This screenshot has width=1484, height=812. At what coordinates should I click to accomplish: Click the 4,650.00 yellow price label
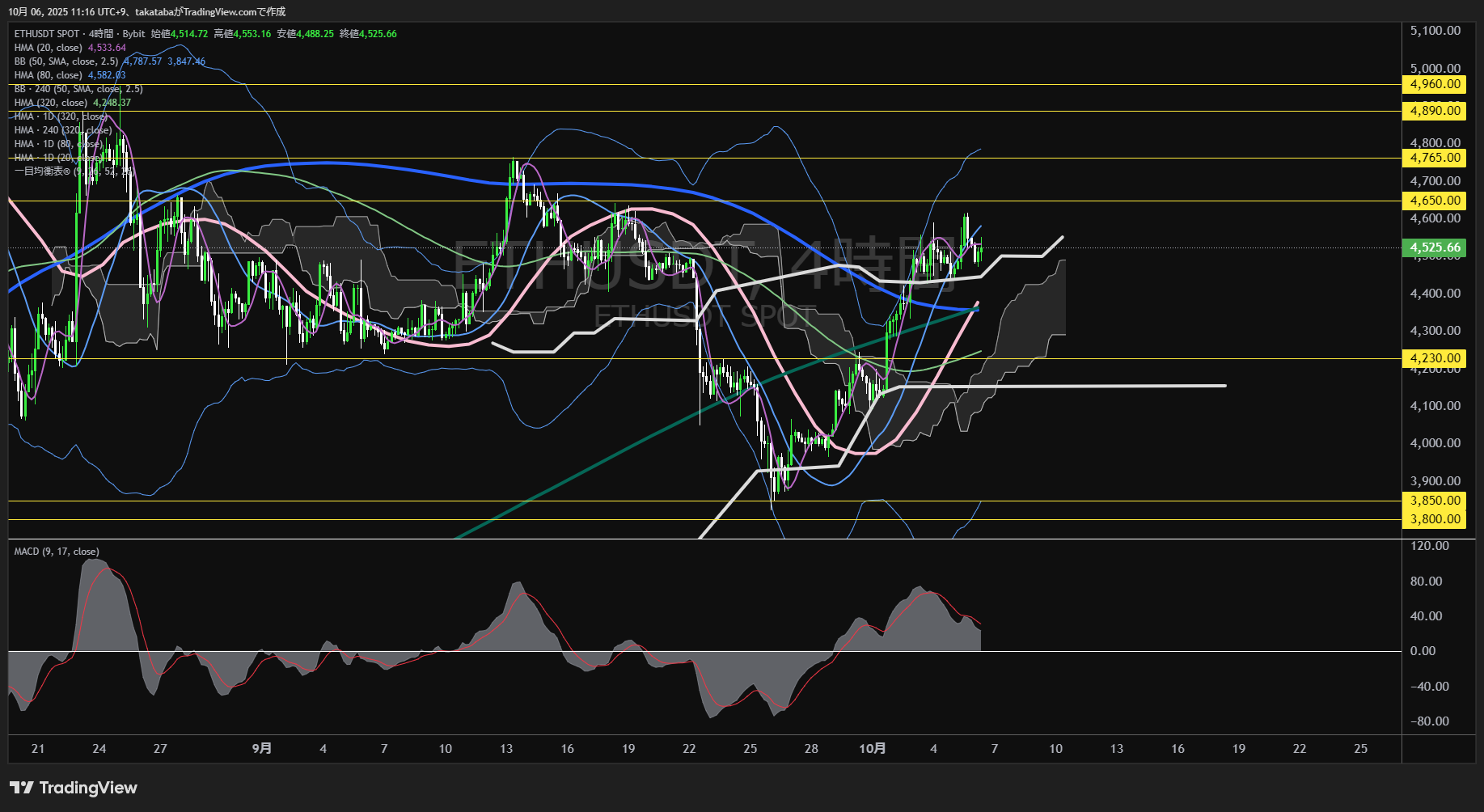pyautogui.click(x=1435, y=201)
